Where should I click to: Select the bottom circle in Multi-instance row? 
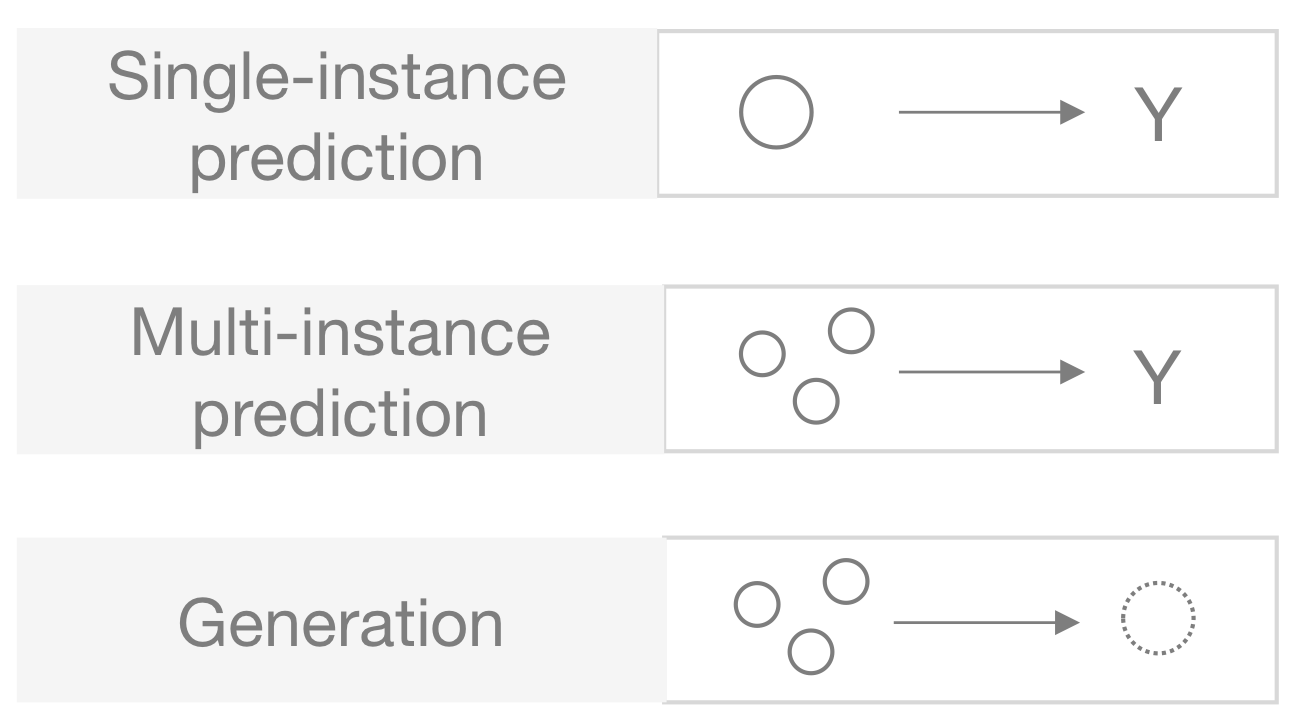tap(816, 402)
